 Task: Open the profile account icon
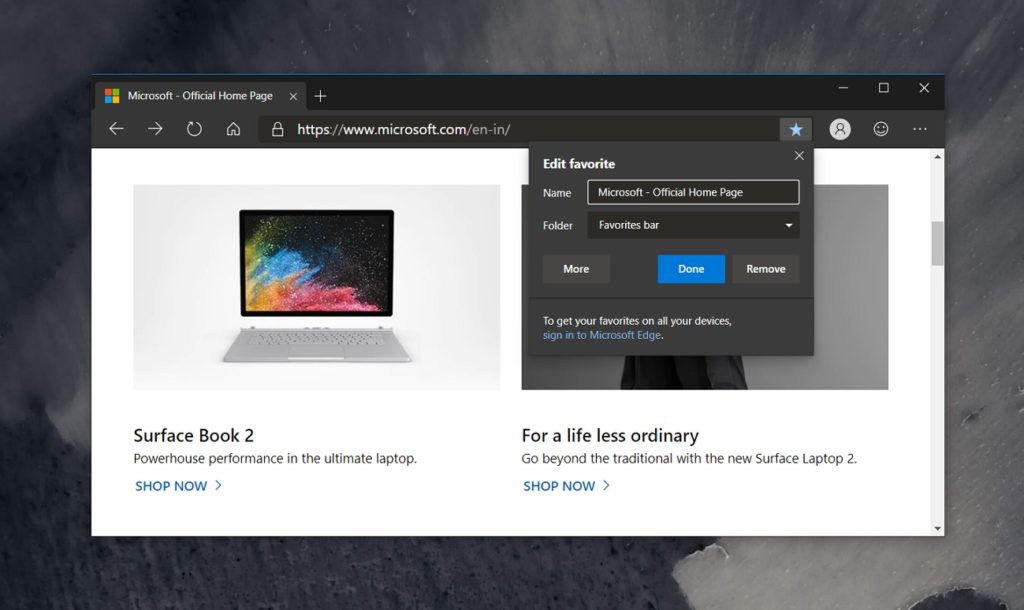[x=840, y=129]
